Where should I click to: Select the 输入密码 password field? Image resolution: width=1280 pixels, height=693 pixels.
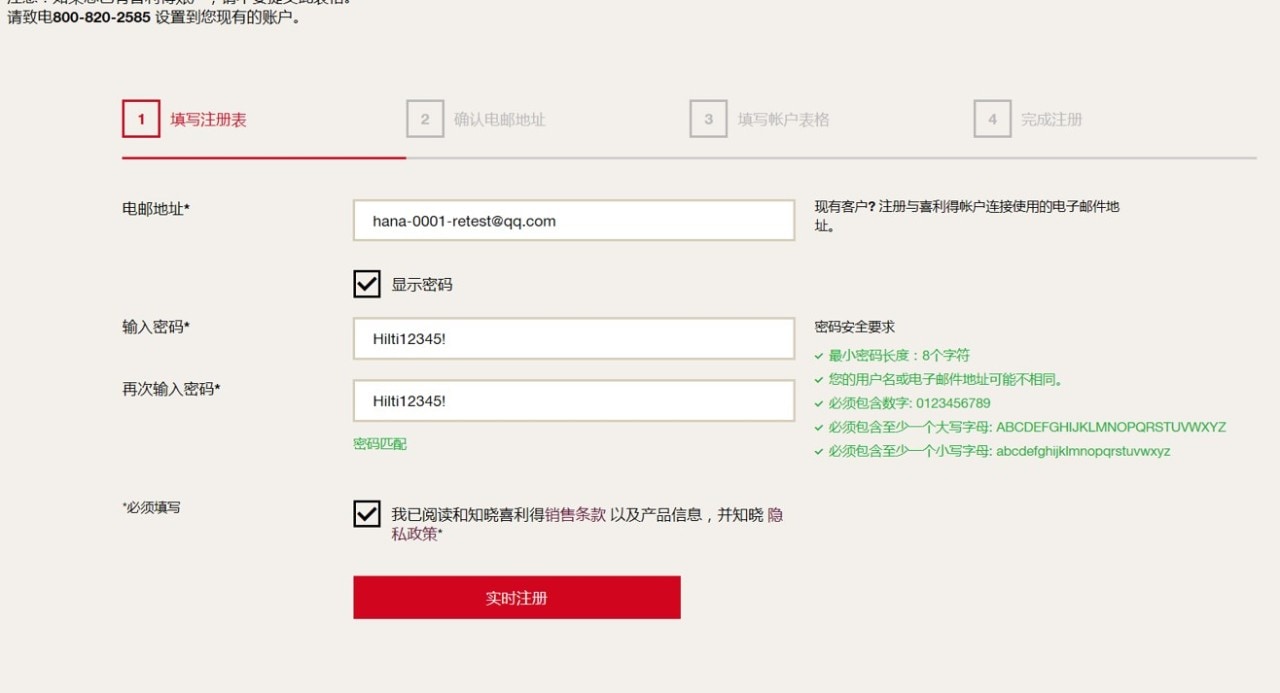573,338
